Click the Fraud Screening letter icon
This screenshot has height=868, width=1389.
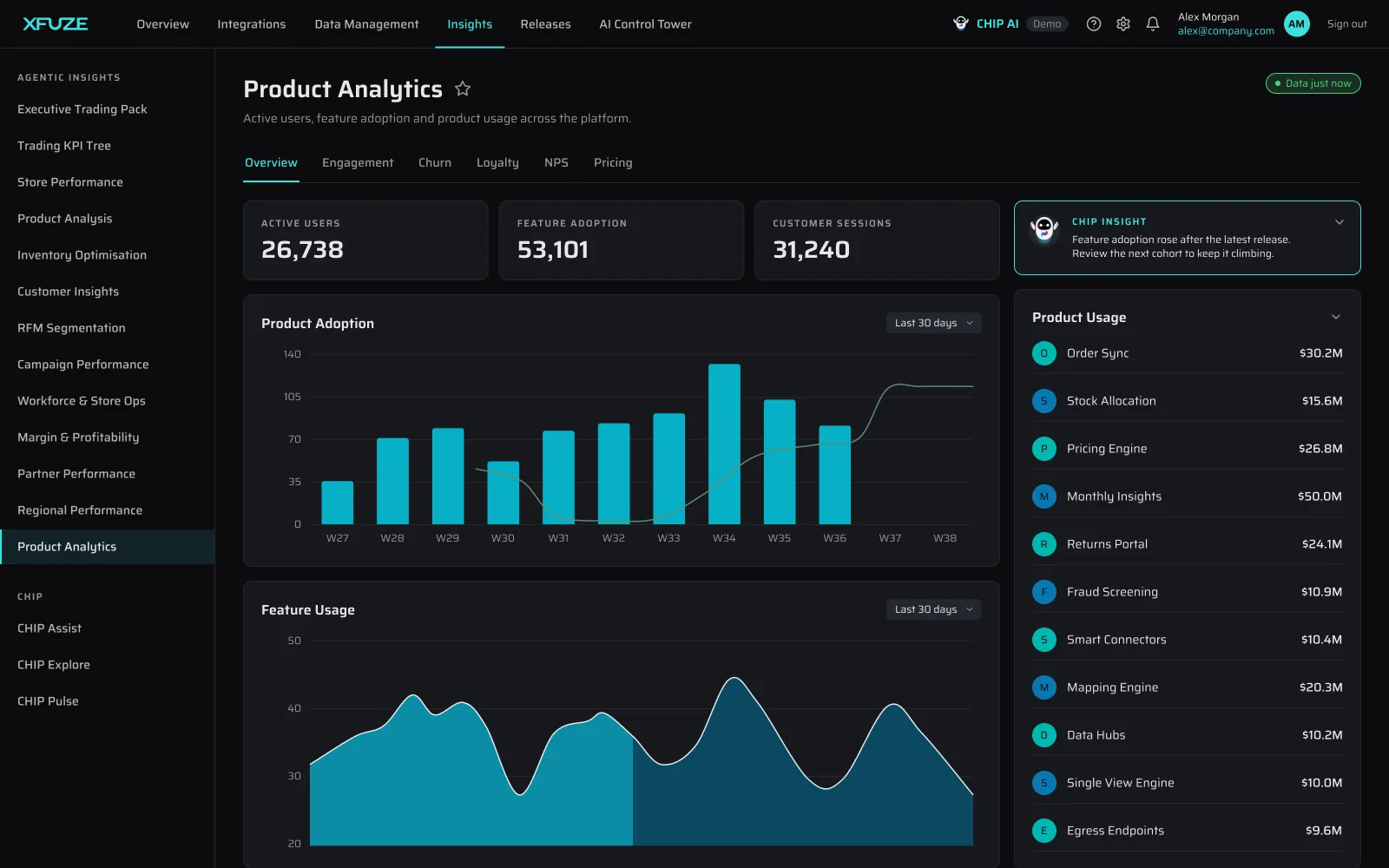click(1043, 592)
